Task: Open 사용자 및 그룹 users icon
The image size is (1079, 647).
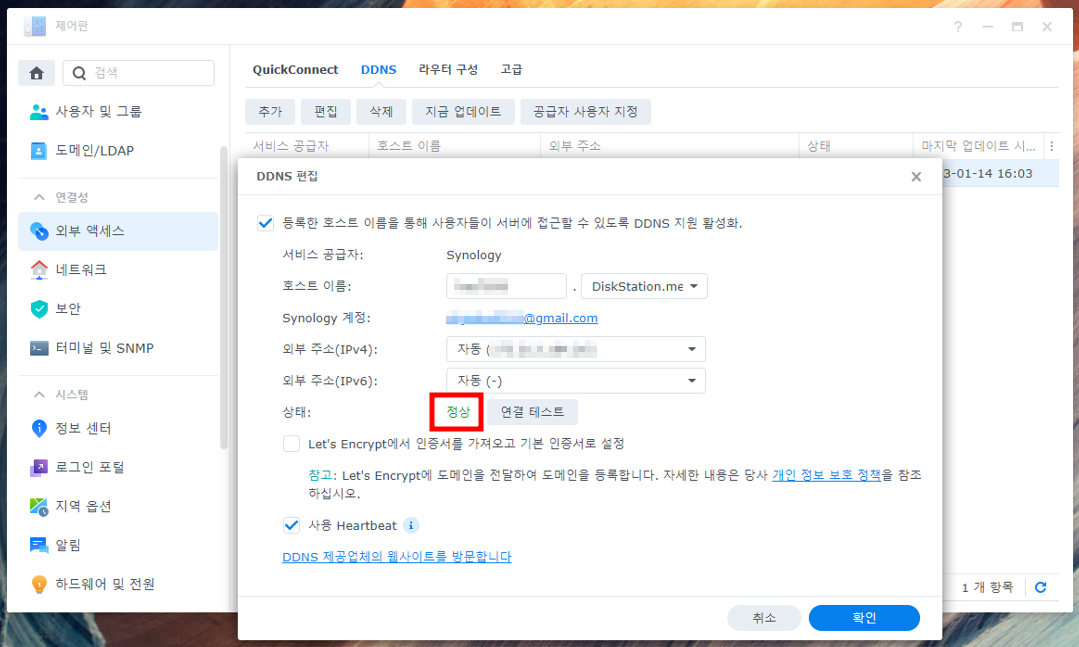Action: [x=39, y=112]
